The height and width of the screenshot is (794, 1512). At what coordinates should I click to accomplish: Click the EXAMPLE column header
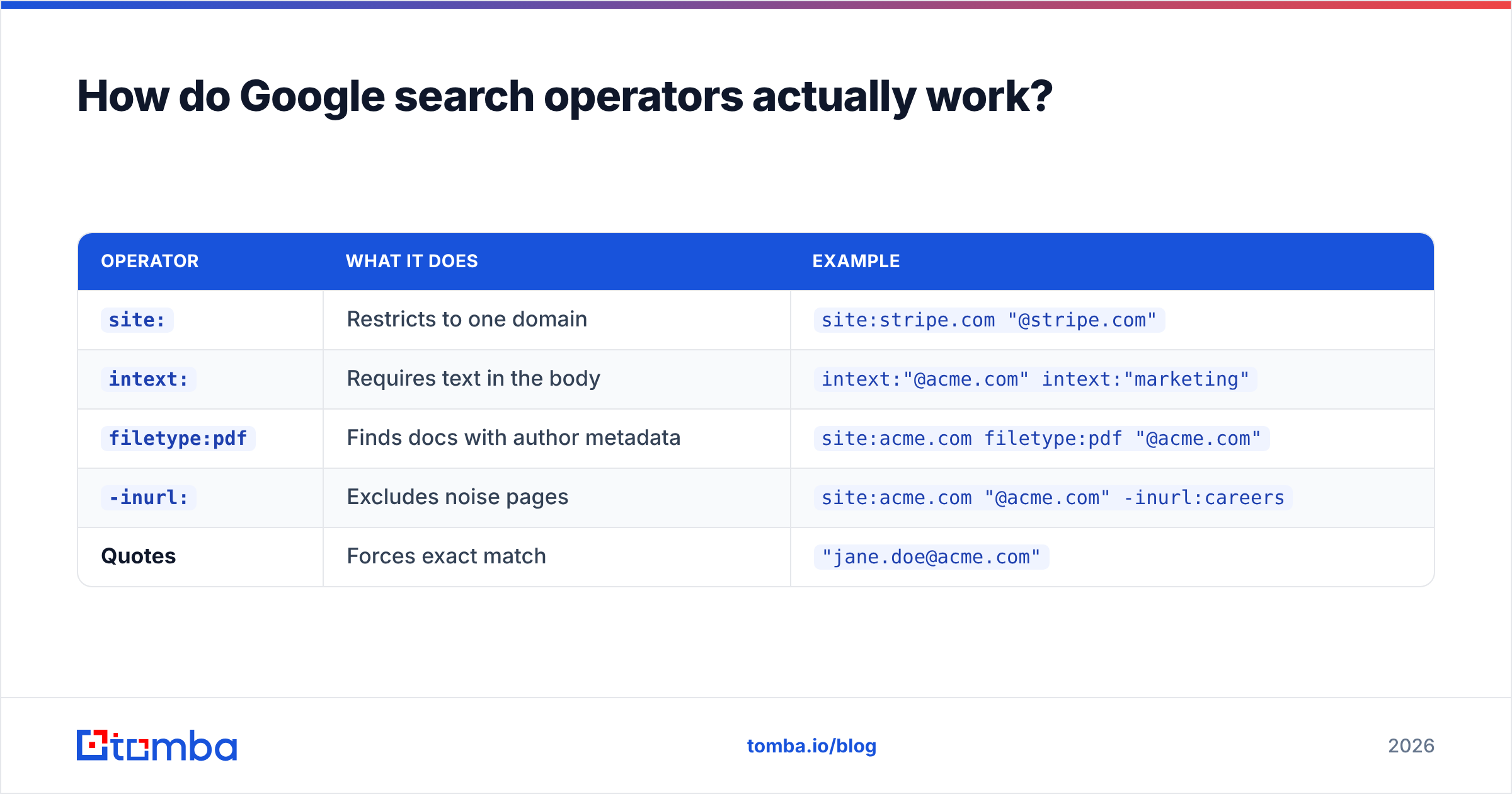(856, 261)
